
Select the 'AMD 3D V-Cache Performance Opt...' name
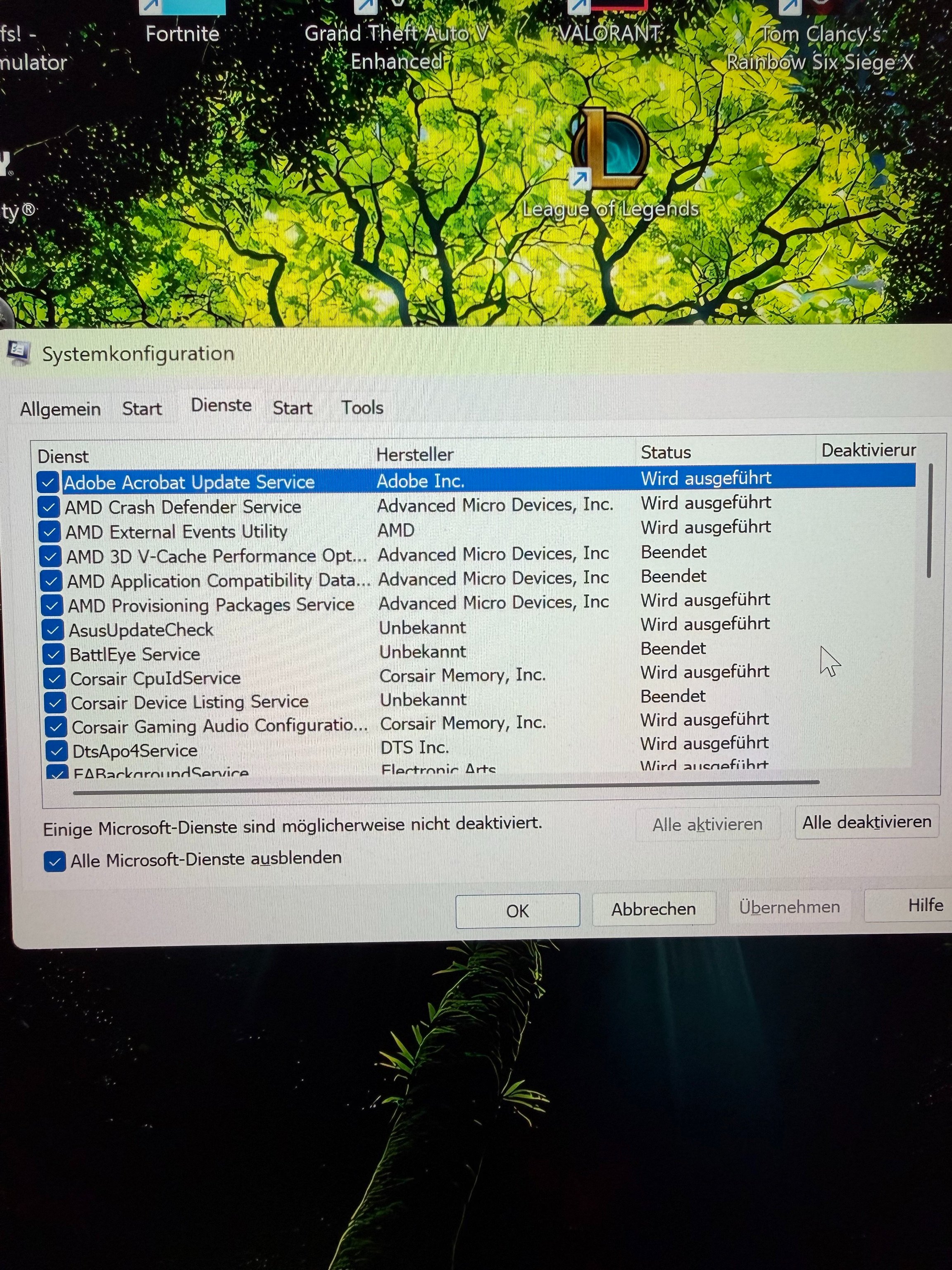click(217, 556)
